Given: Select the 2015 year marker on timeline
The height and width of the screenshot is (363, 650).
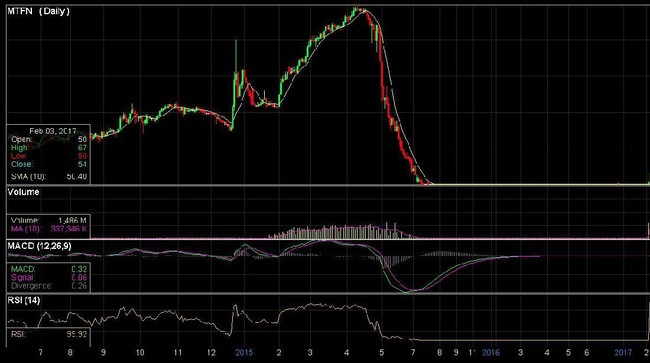Looking at the screenshot, I should pos(244,353).
